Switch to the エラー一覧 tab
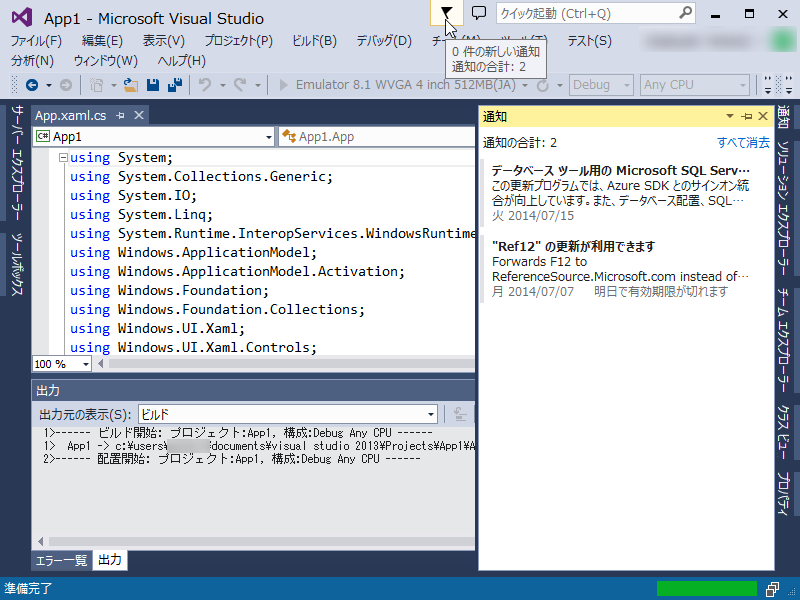Screen dimensions: 800x600 click(61, 561)
